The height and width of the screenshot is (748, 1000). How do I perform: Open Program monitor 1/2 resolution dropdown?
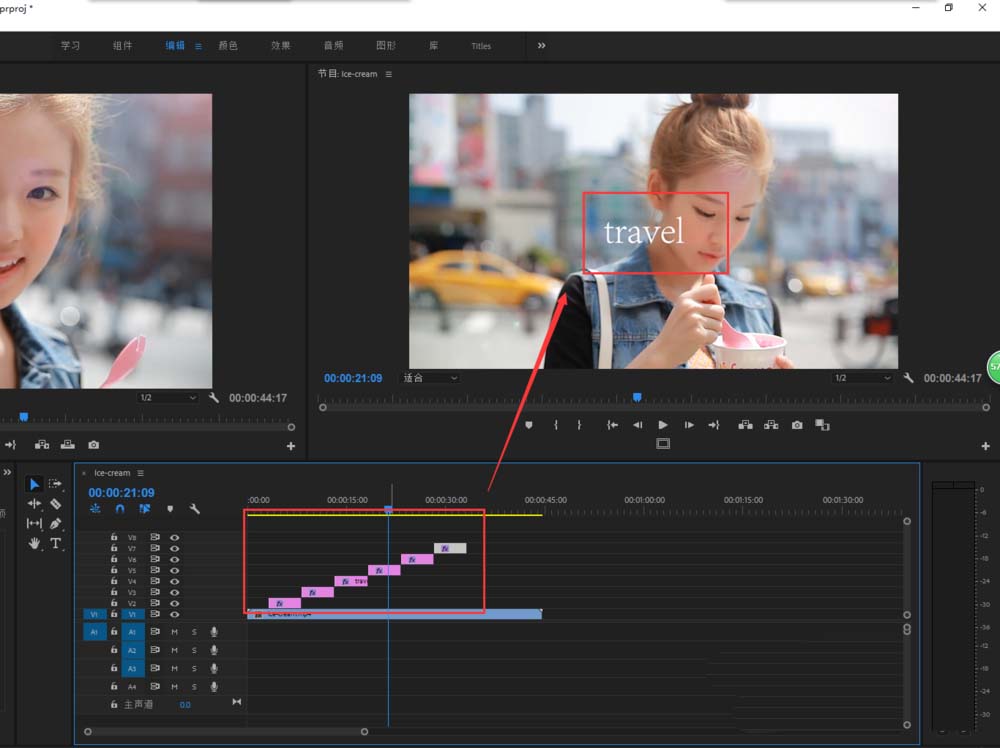click(861, 378)
